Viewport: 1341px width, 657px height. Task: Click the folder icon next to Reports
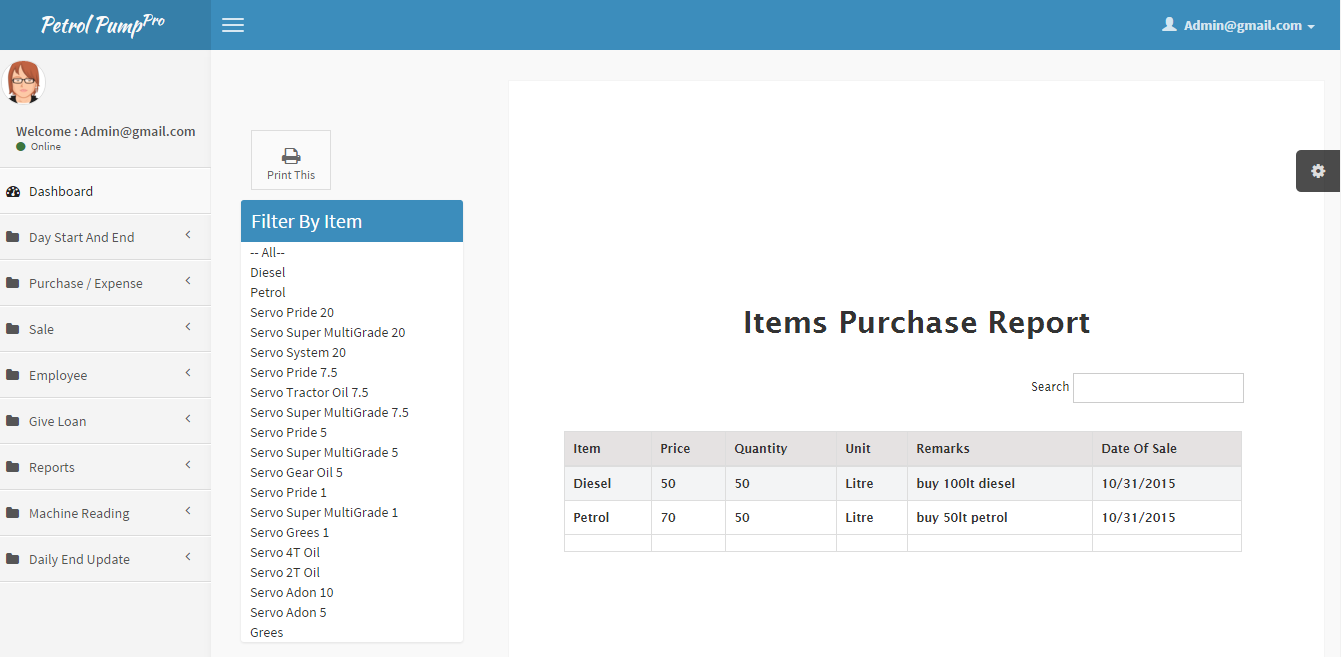(13, 467)
